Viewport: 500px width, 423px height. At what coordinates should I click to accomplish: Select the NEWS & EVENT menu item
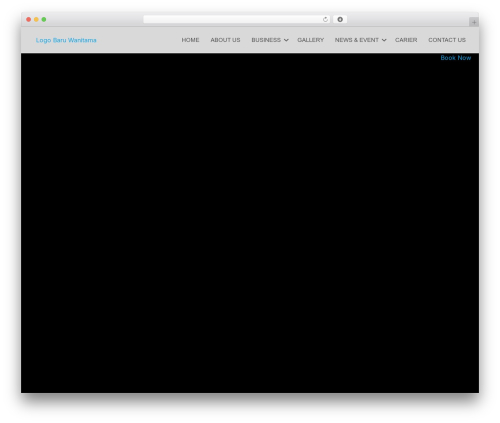point(357,40)
